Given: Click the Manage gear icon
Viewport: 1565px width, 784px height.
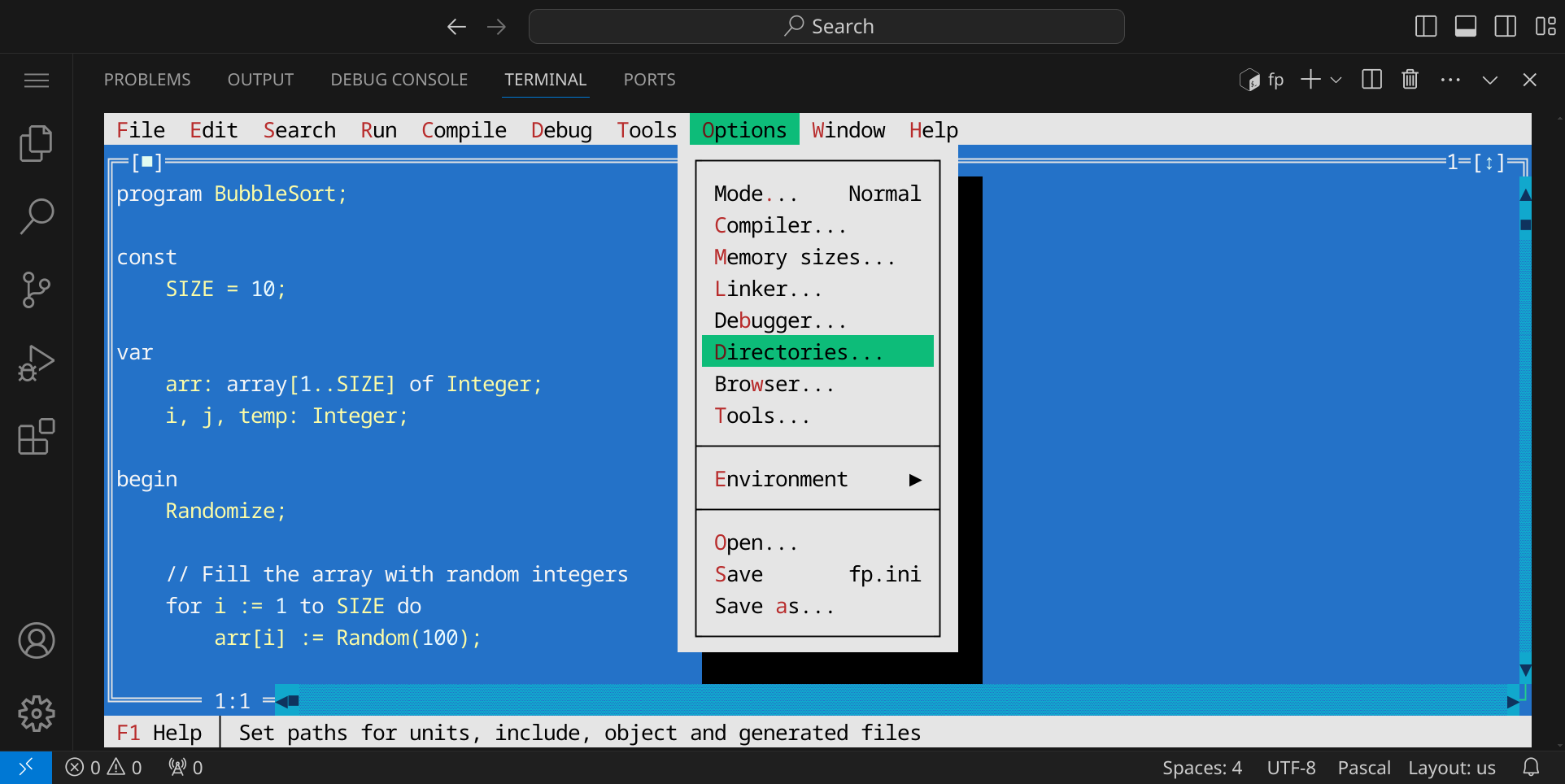Looking at the screenshot, I should point(36,713).
